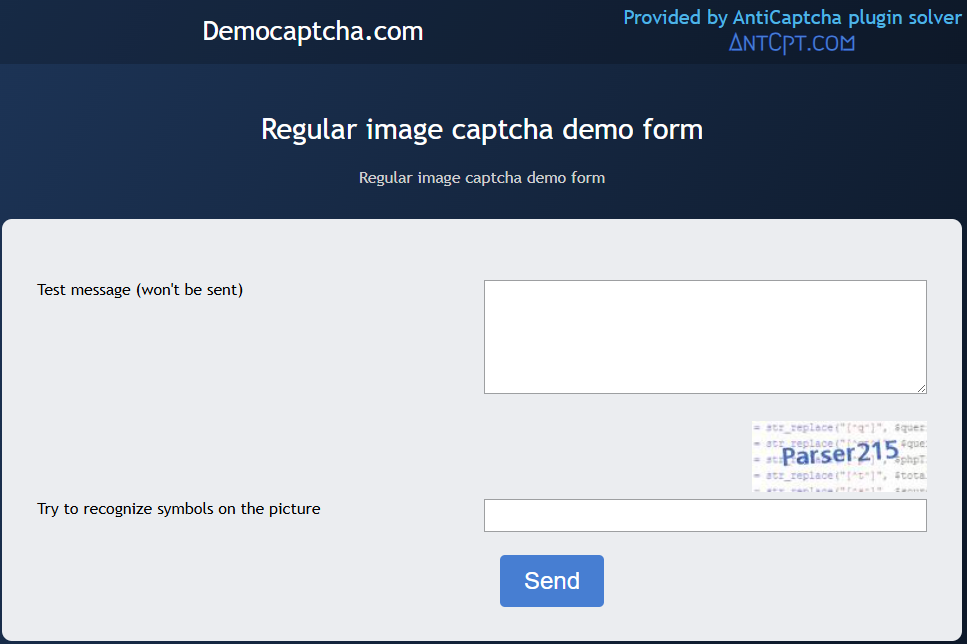Open the ANTCPT.COM link
Viewport: 967px width, 644px height.
point(792,43)
